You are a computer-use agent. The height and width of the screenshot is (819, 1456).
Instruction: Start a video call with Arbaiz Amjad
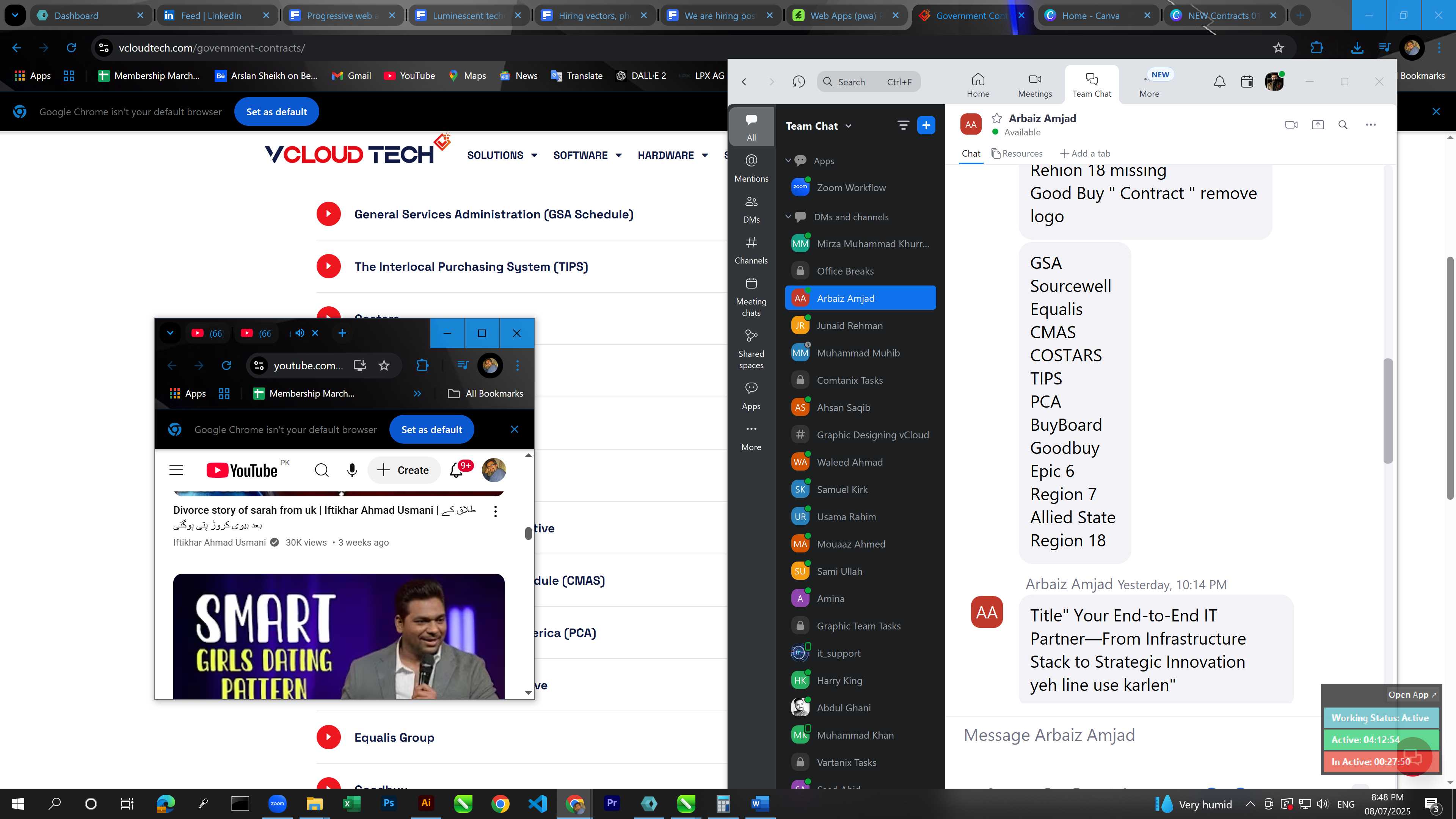pos(1291,125)
